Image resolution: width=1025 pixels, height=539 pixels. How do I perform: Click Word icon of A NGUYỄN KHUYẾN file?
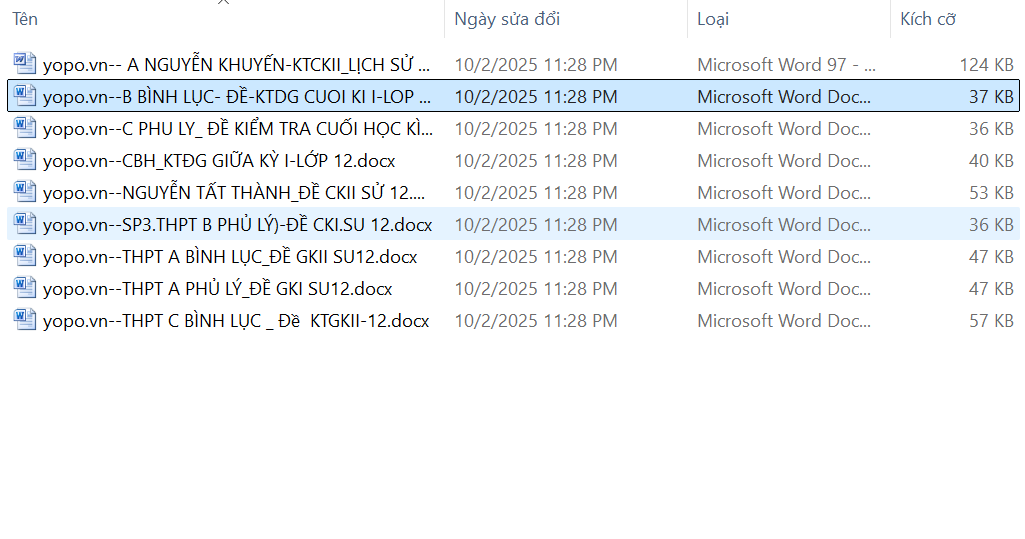pyautogui.click(x=25, y=64)
